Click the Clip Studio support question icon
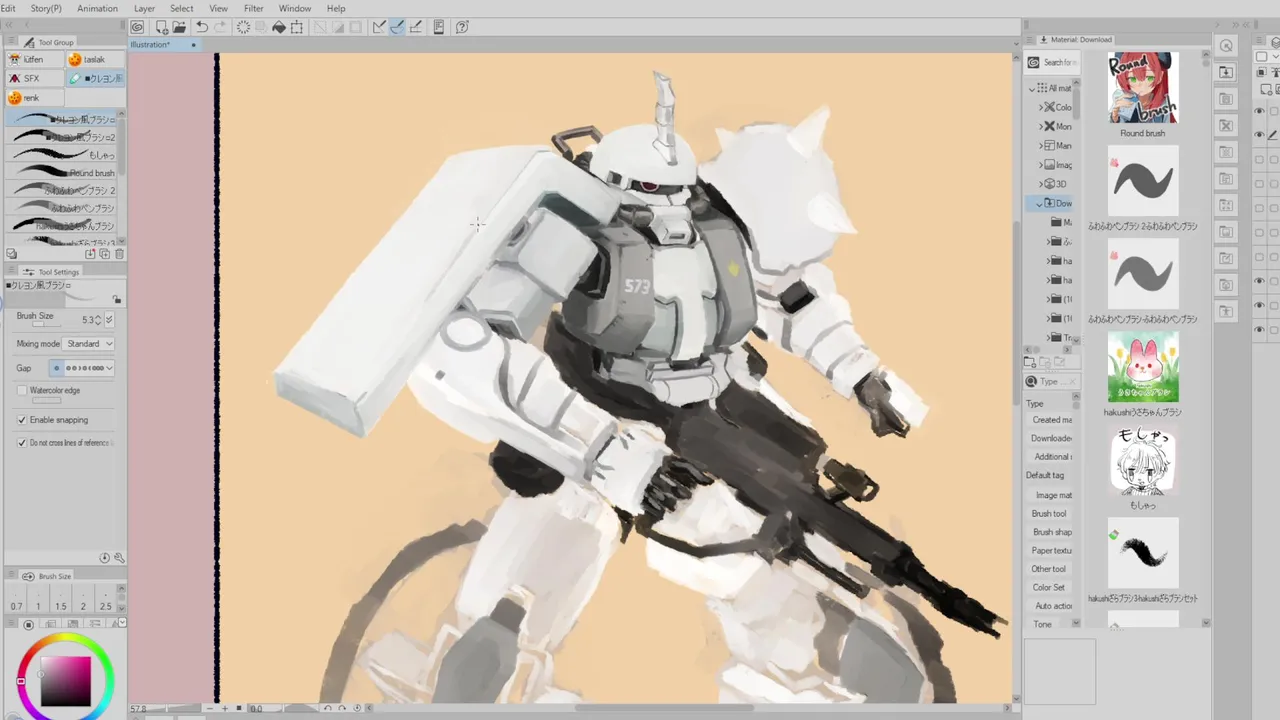This screenshot has height=720, width=1280. (x=462, y=27)
